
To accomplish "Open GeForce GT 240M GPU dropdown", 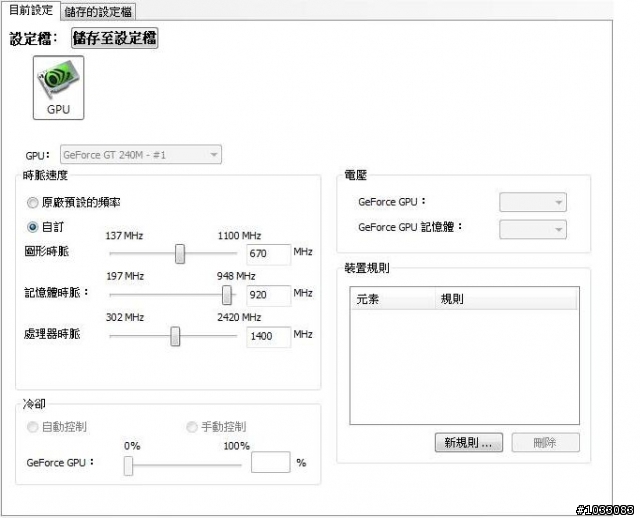I will [x=141, y=155].
